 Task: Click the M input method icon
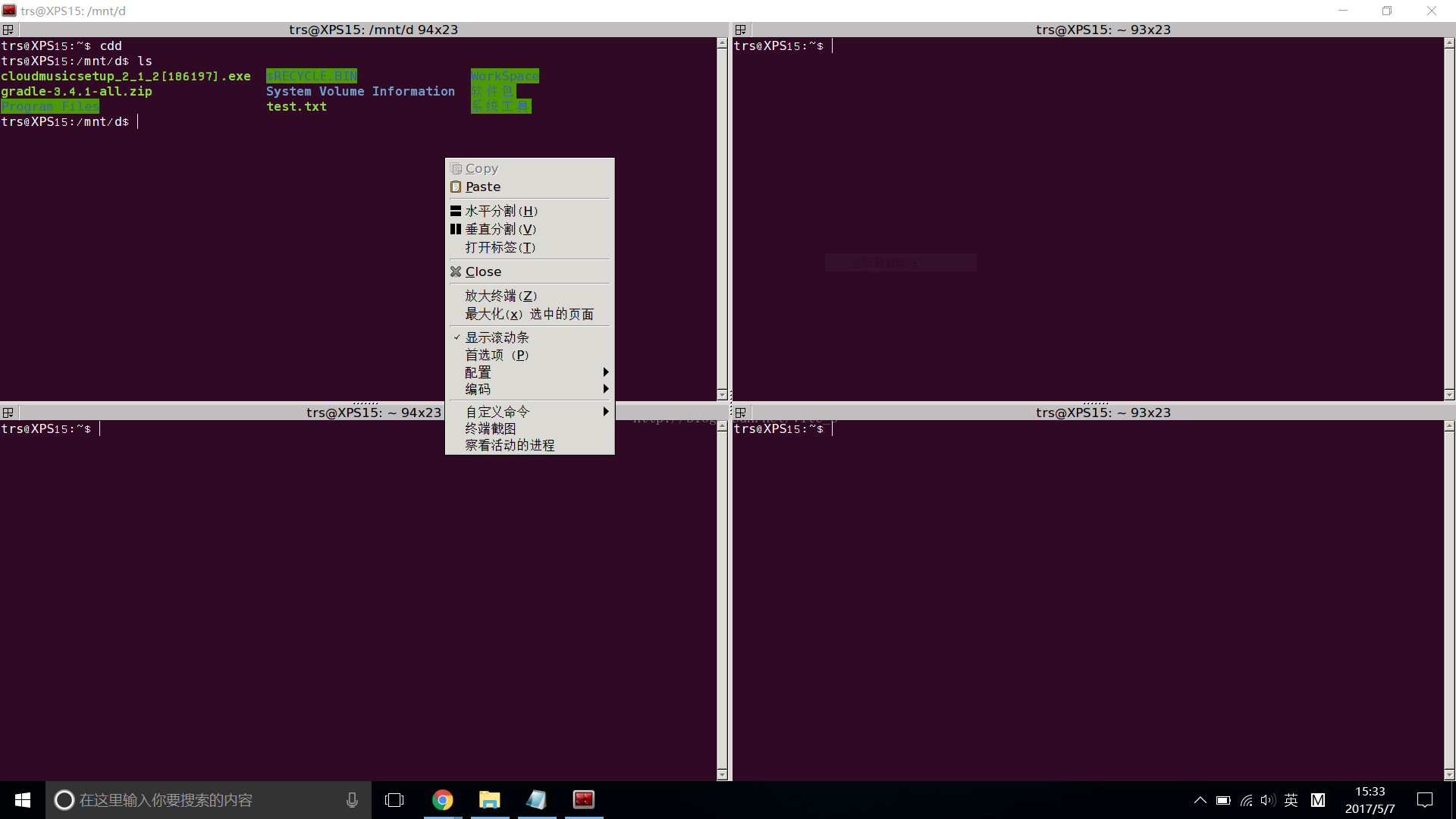(x=1318, y=800)
